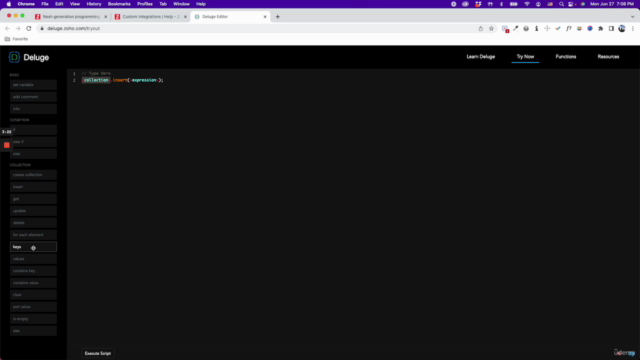Click the checkmark extension icon

(x=558, y=29)
